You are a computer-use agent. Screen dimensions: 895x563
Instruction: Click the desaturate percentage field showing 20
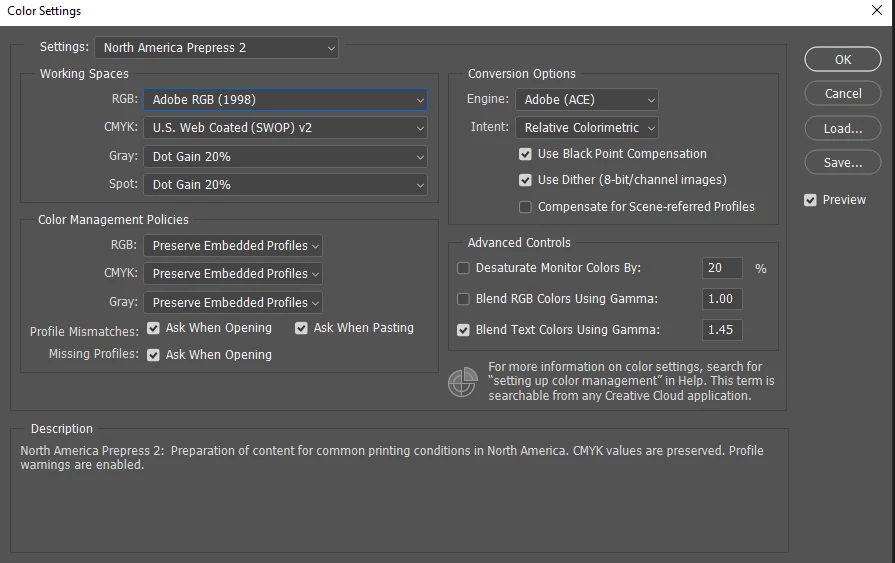pyautogui.click(x=722, y=268)
